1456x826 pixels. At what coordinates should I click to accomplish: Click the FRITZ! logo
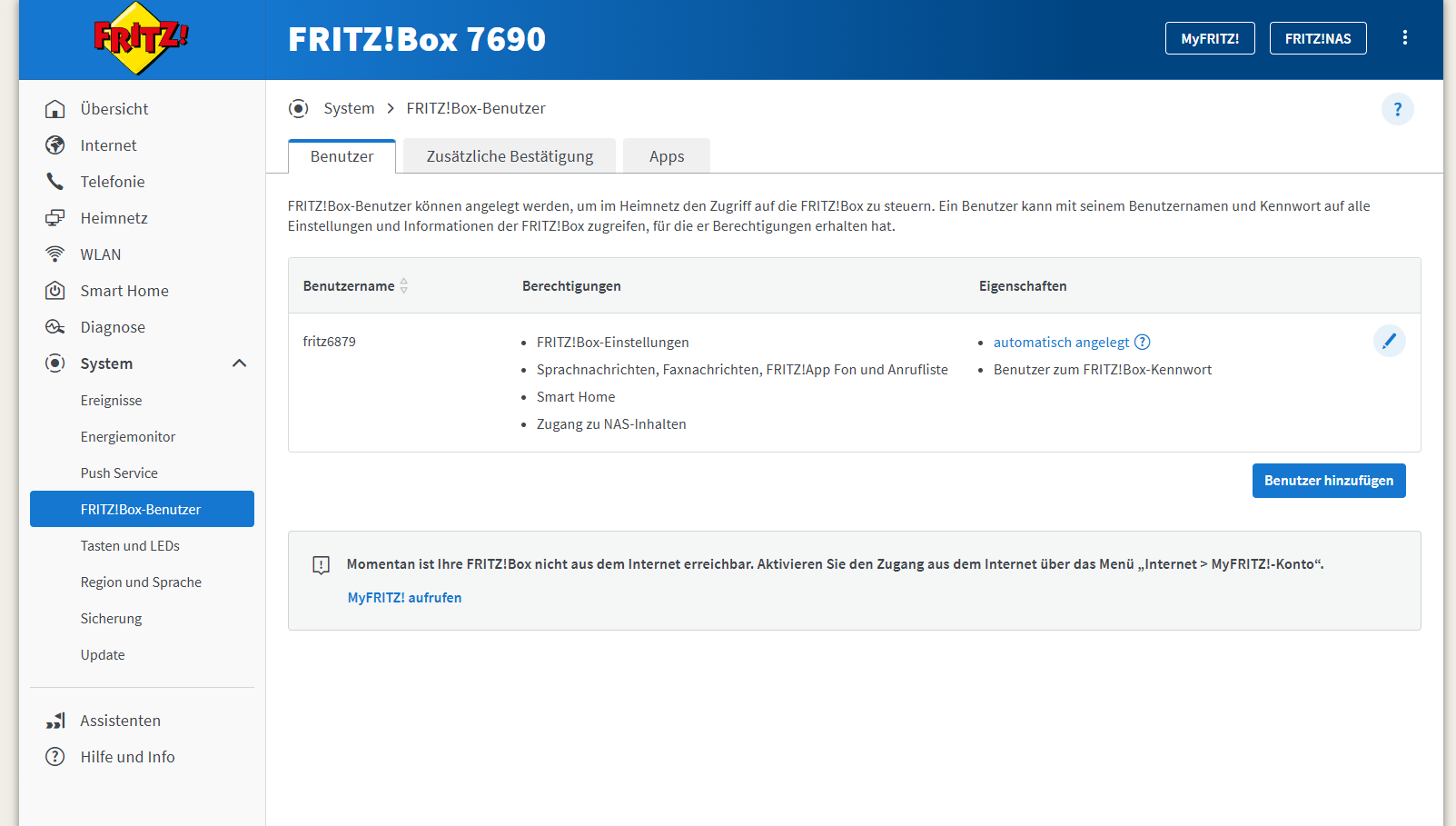pos(141,38)
